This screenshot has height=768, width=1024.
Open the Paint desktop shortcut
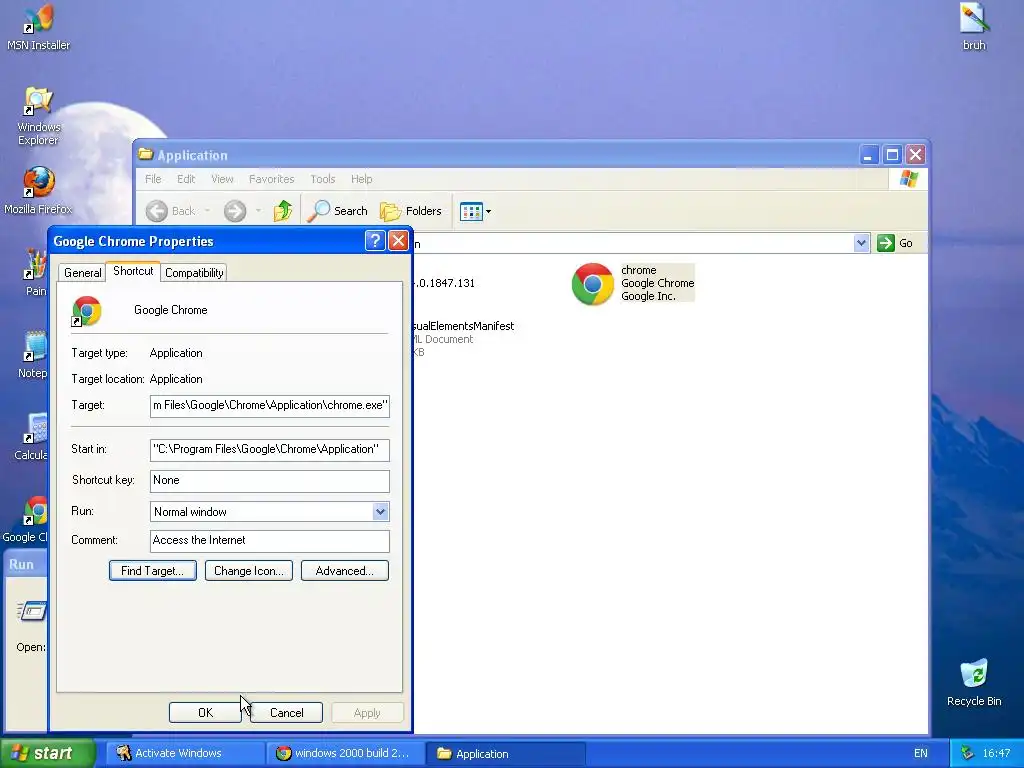tap(36, 271)
